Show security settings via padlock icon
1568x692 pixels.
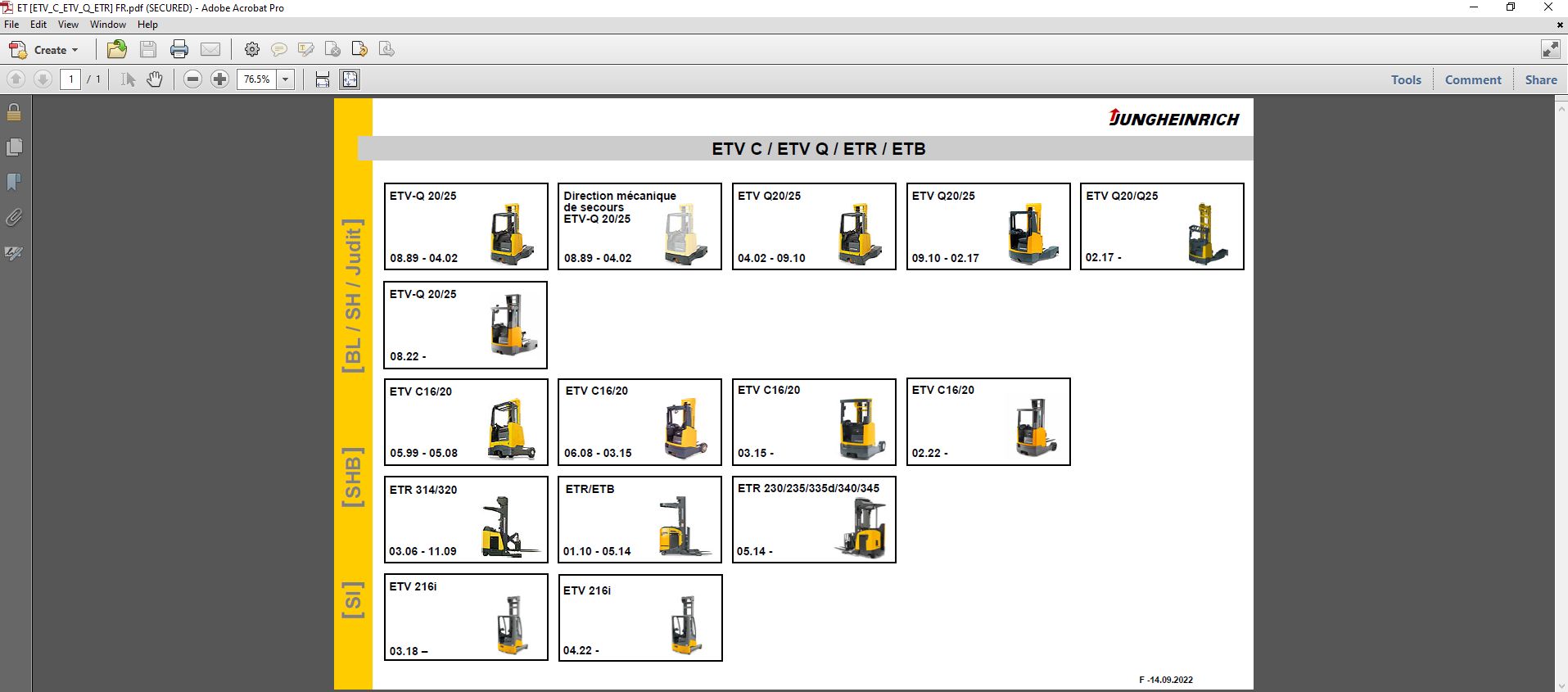[14, 112]
